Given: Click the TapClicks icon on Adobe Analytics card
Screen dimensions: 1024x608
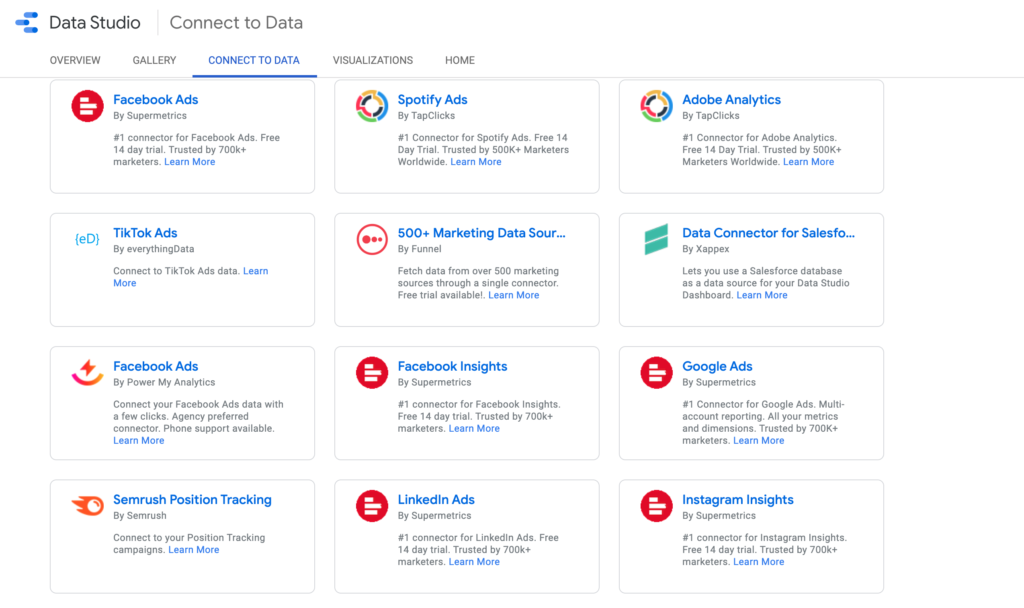Looking at the screenshot, I should coord(656,106).
